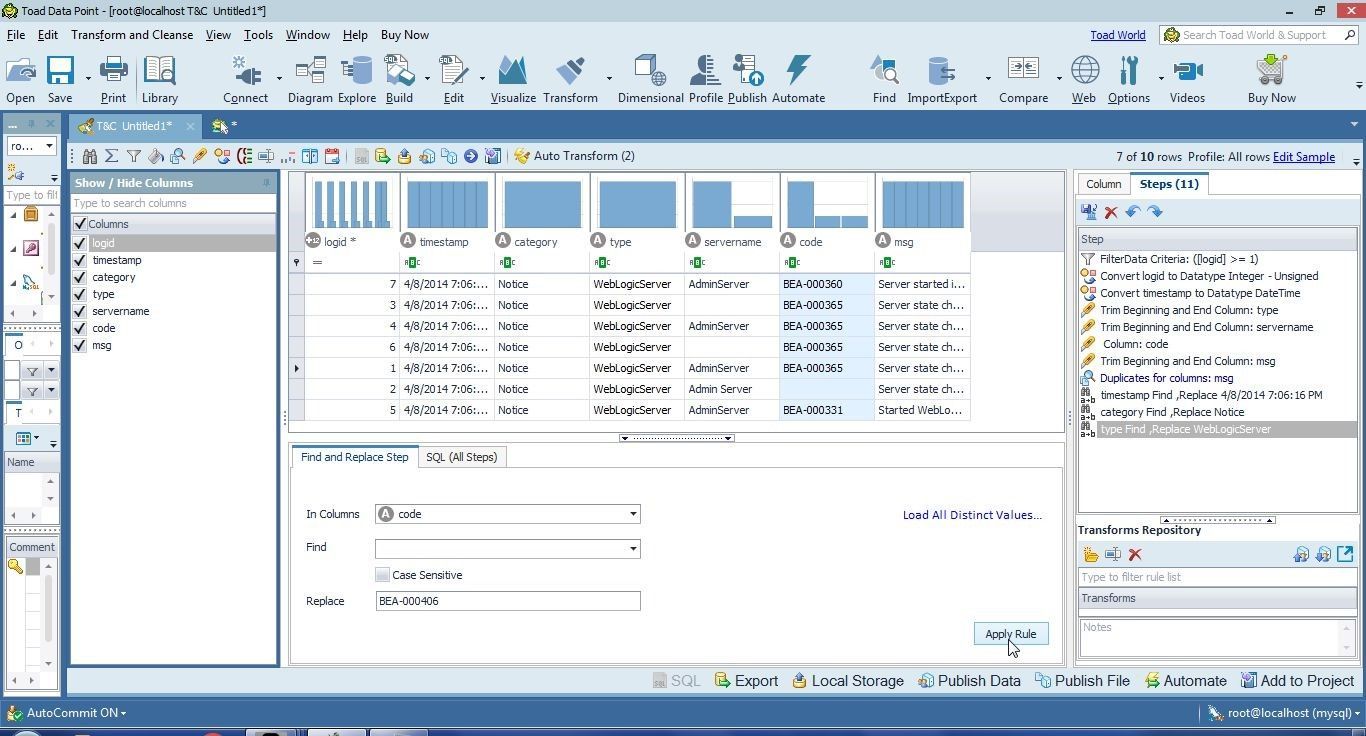Open the Options button dropdown arrow
This screenshot has width=1366, height=736.
pyautogui.click(x=1160, y=78)
